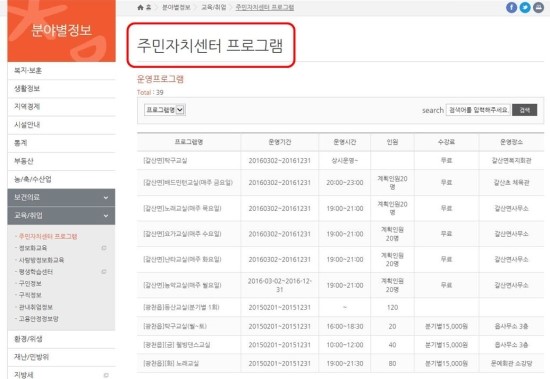Select 농/축/수산업 sidebar menu
Viewport: 550px width, 379px height.
pos(33,179)
